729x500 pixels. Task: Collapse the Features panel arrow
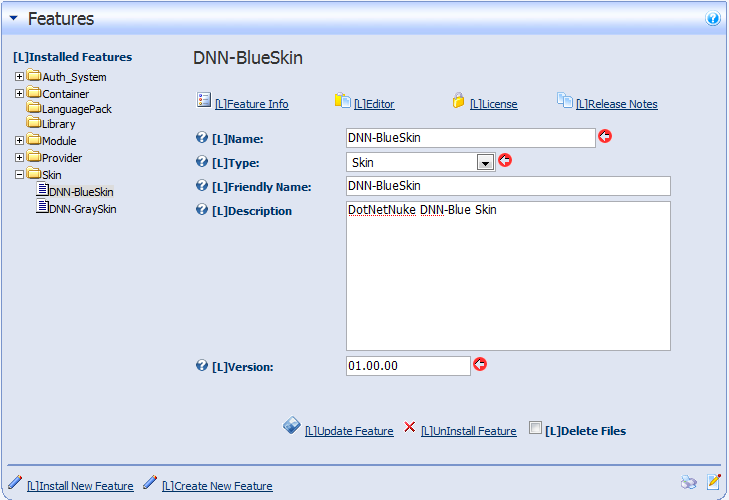click(x=13, y=18)
